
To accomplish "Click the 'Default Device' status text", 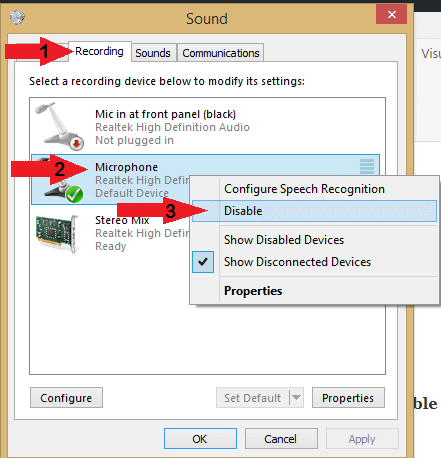I will (x=132, y=193).
